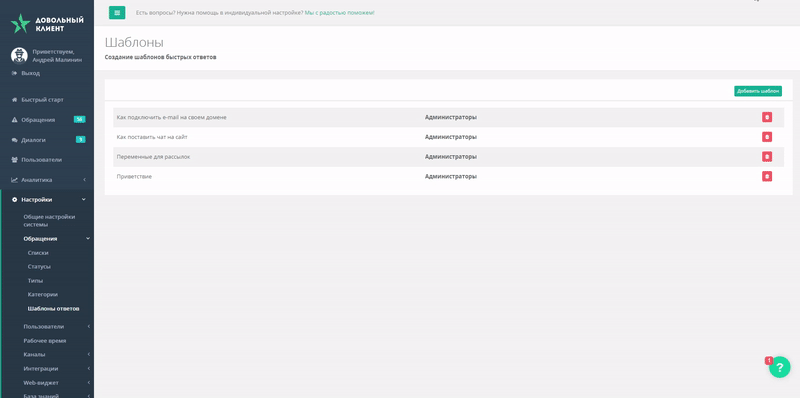The width and height of the screenshot is (800, 398).
Task: Open Рабочее время settings
Action: (45, 340)
